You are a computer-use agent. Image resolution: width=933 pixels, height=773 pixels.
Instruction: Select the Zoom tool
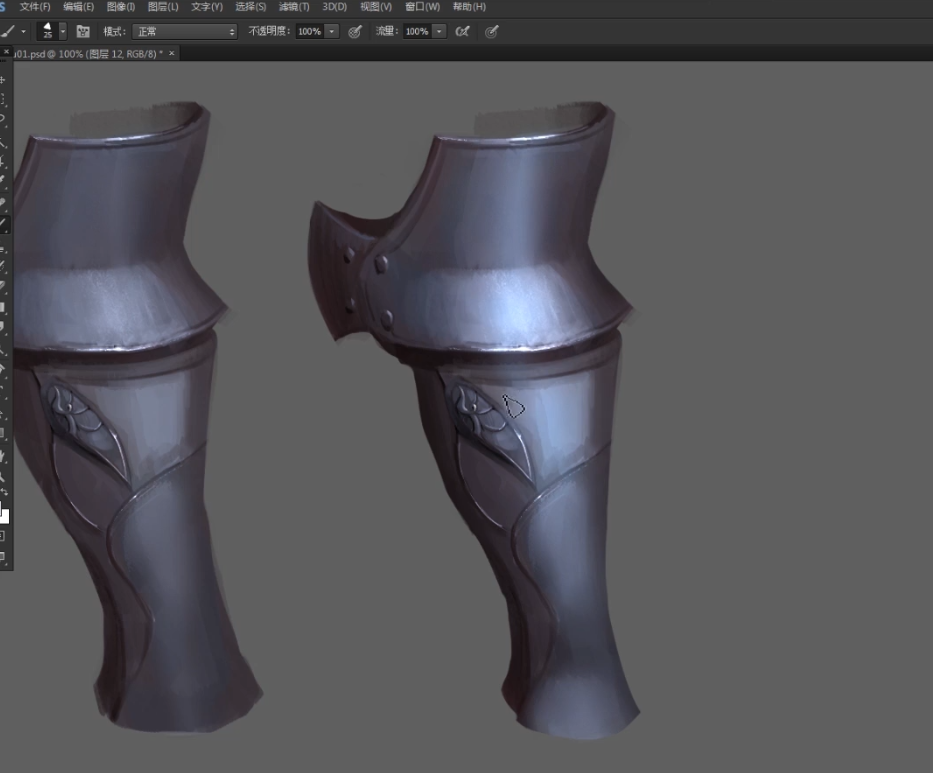pyautogui.click(x=3, y=476)
